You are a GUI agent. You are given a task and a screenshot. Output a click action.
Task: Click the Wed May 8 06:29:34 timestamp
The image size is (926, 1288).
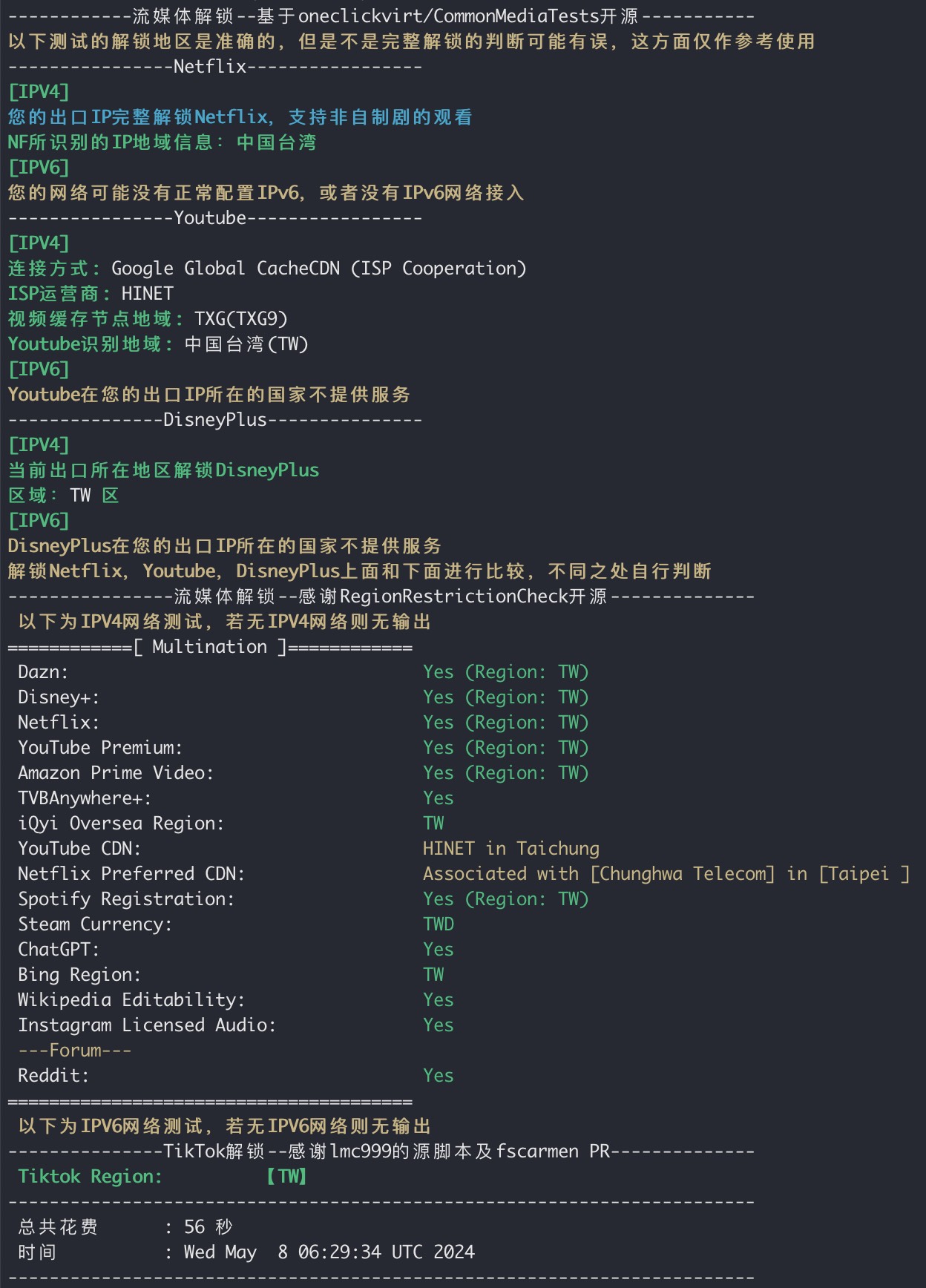point(329,1252)
